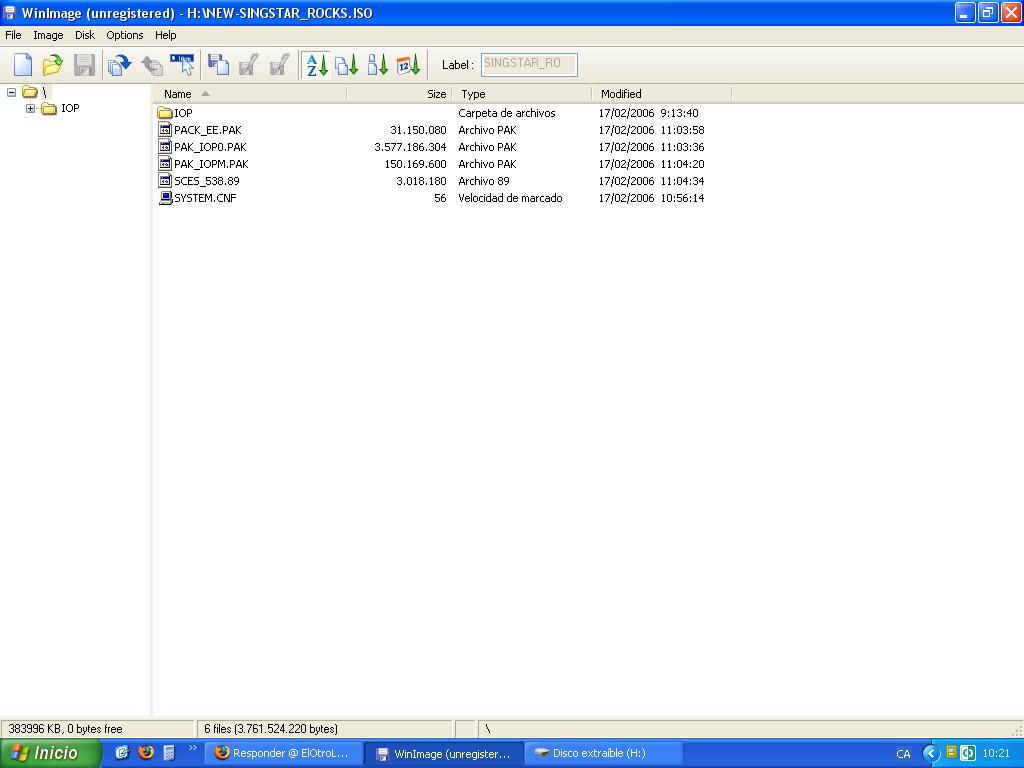Sort files alphabetically with A-Z icon

tap(317, 65)
